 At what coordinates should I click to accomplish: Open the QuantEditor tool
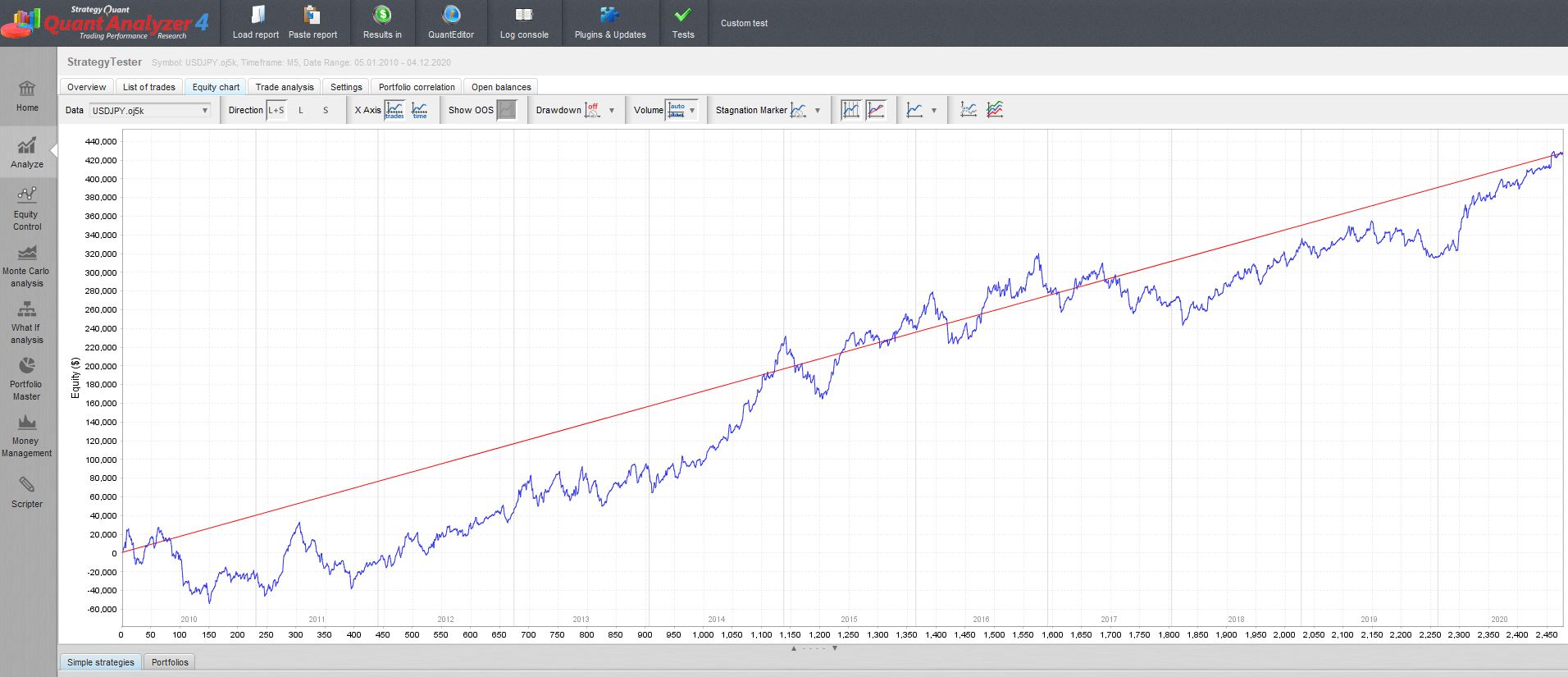(451, 22)
